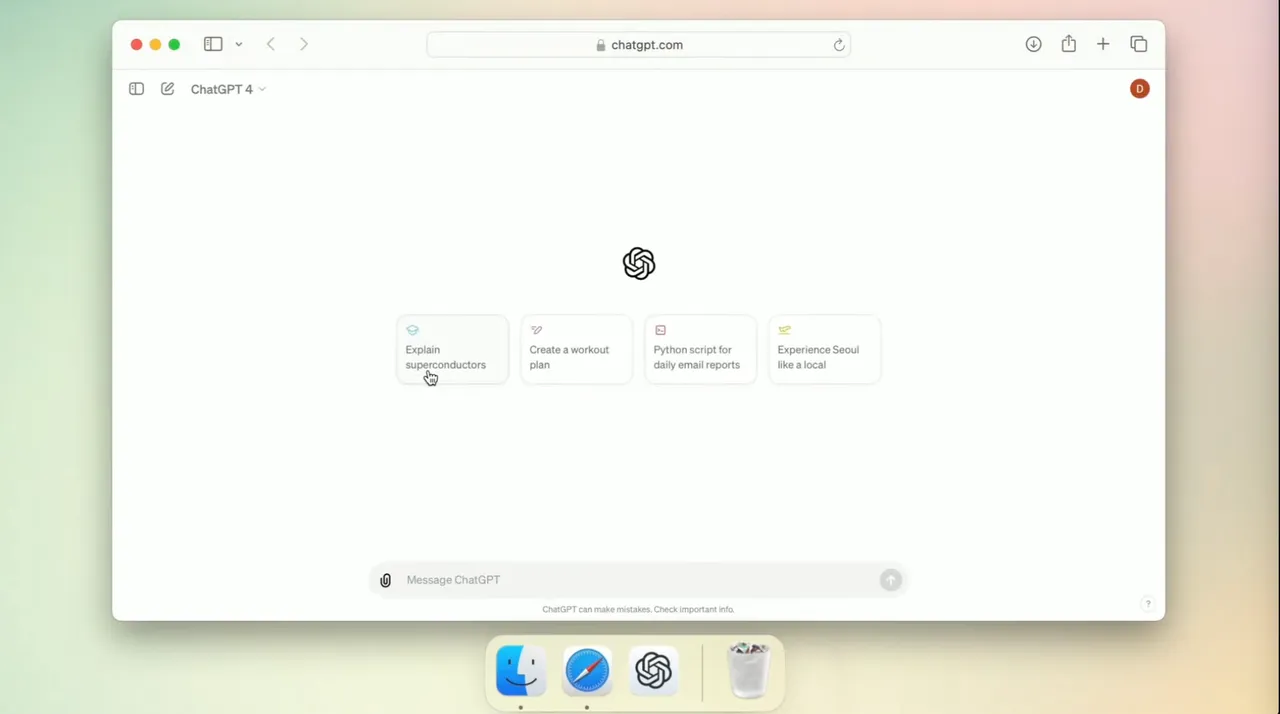Choose Python script for daily email reports
This screenshot has width=1280, height=714.
coord(701,350)
